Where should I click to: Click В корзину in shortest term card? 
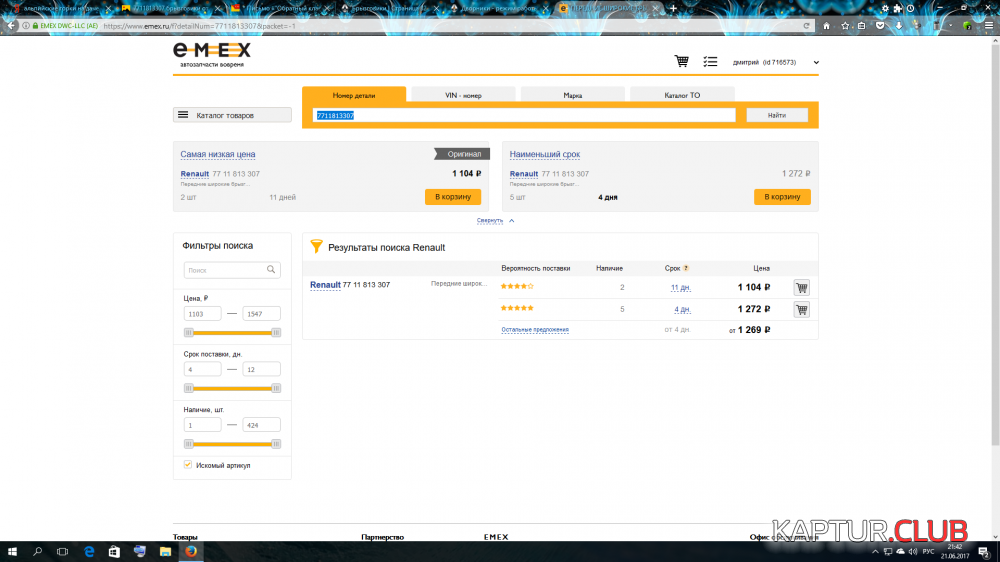(x=782, y=196)
